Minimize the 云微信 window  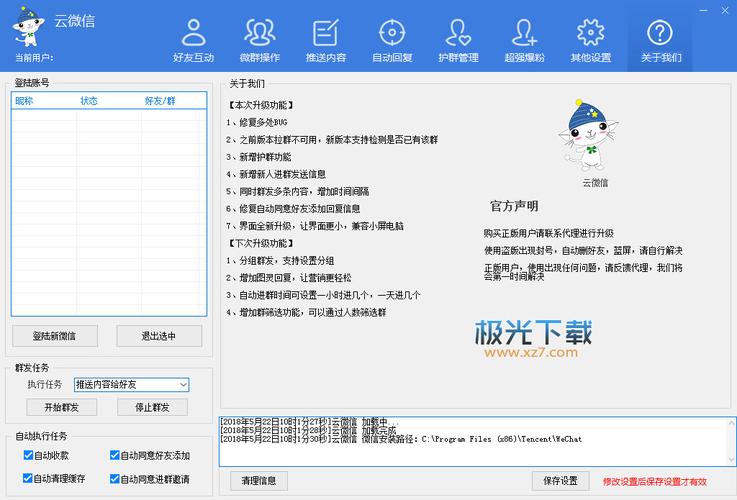[x=704, y=10]
